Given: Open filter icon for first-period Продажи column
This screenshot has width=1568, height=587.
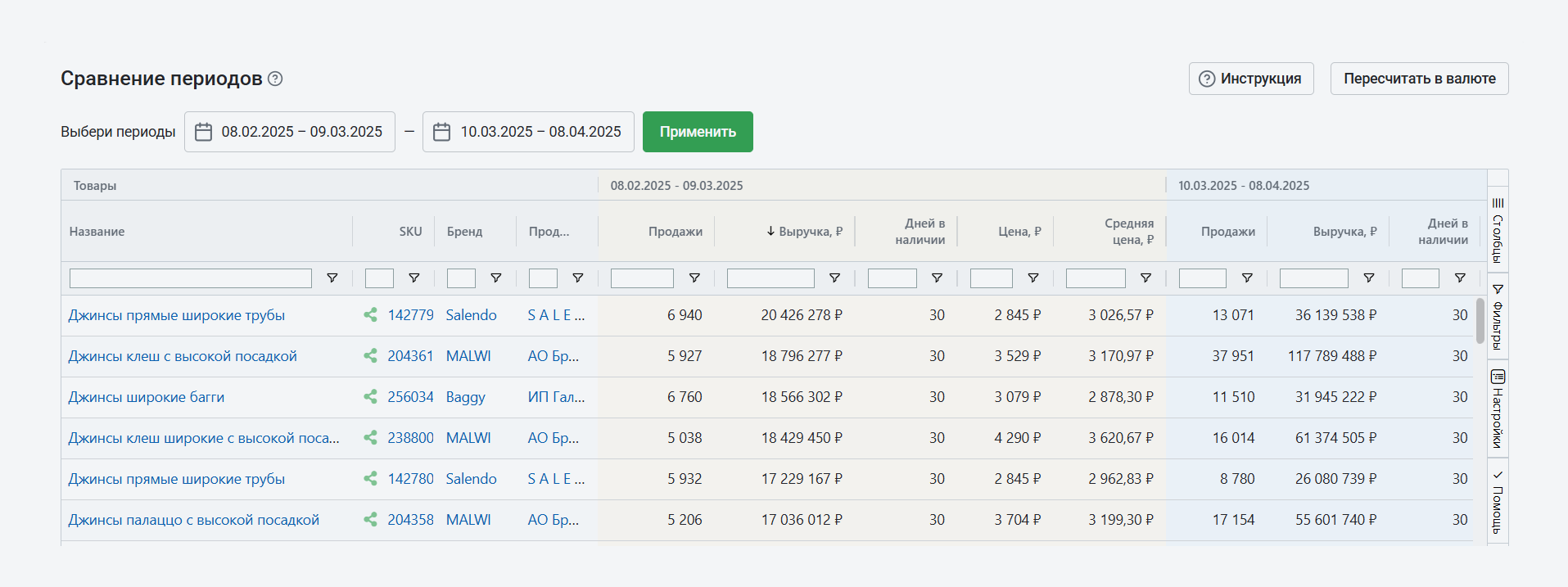Looking at the screenshot, I should coord(694,278).
